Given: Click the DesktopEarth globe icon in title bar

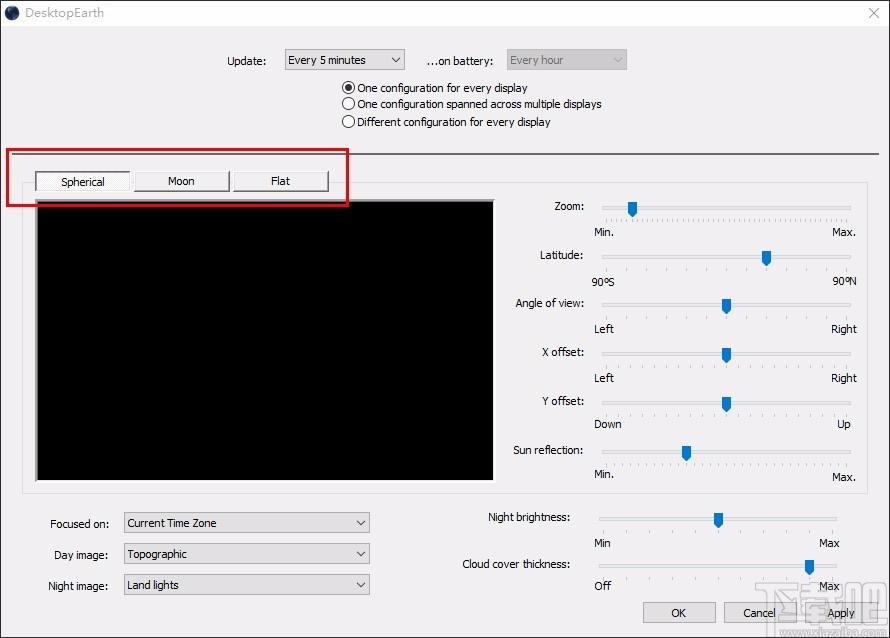Looking at the screenshot, I should tap(12, 13).
